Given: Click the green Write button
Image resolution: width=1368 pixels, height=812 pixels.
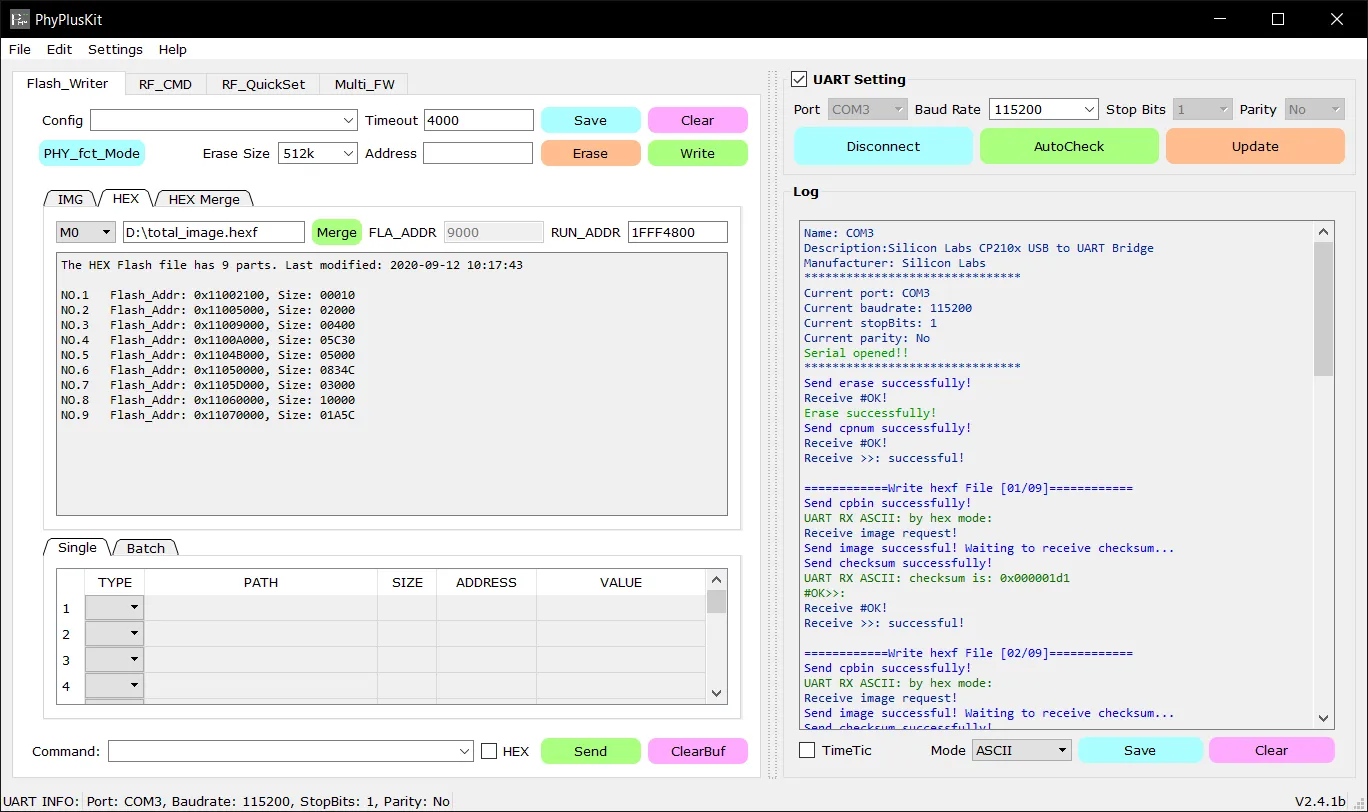Looking at the screenshot, I should 697,153.
